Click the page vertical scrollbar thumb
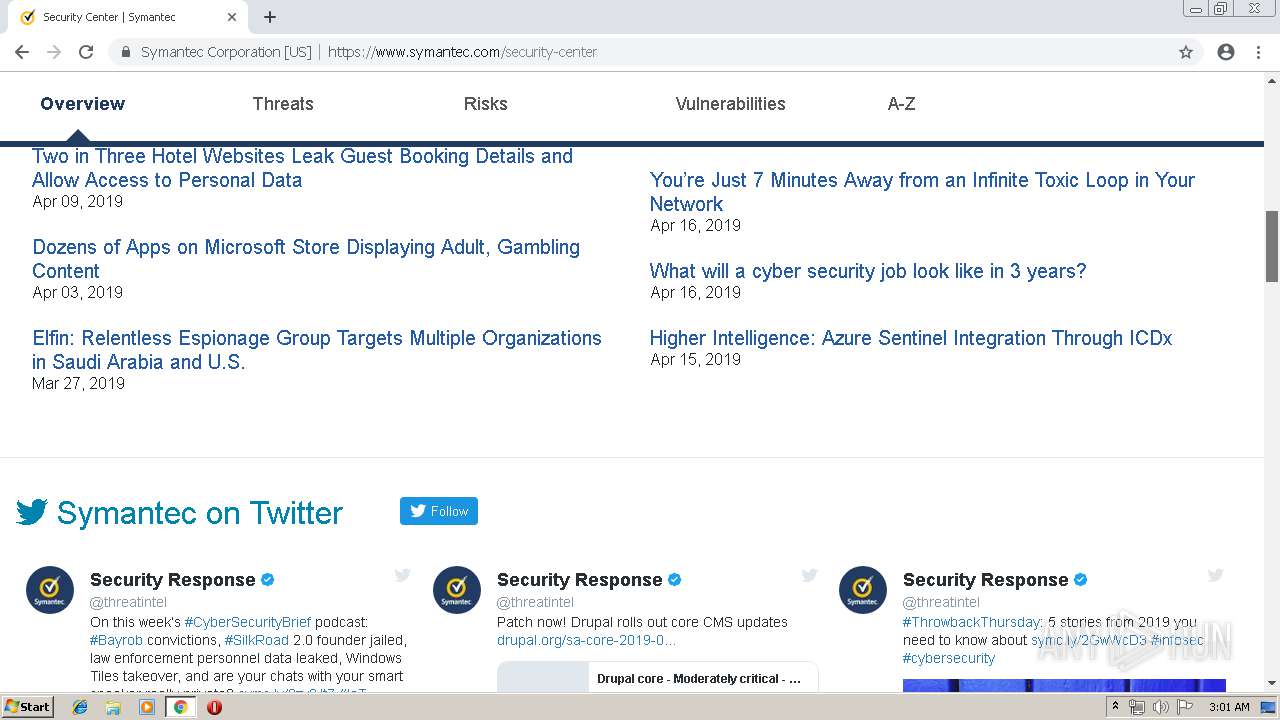Viewport: 1280px width, 720px height. 1272,246
